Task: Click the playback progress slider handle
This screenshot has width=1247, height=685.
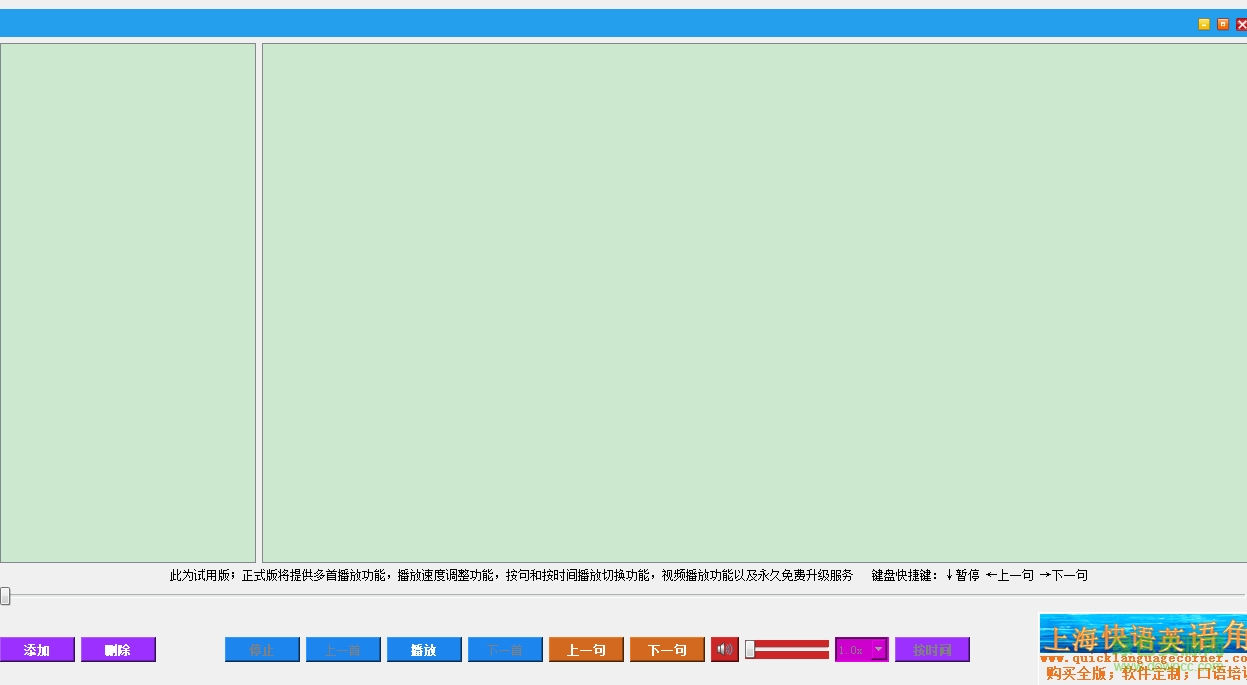Action: pyautogui.click(x=5, y=596)
